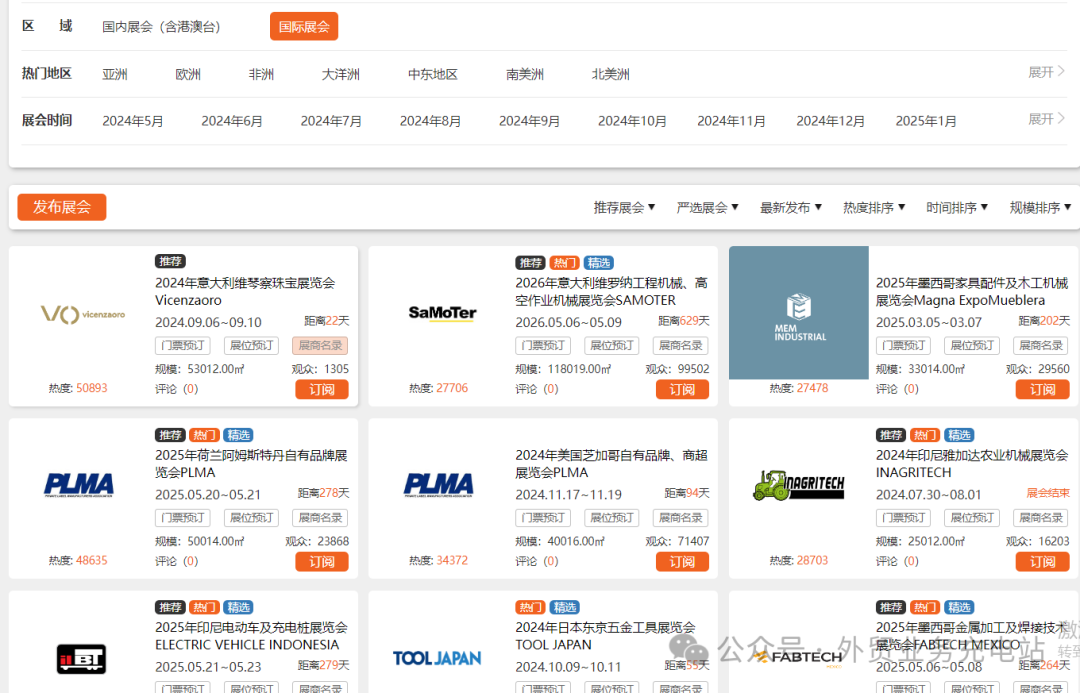Click the 热门 badge on Amsterdam PLMA card
The image size is (1080, 693).
204,435
